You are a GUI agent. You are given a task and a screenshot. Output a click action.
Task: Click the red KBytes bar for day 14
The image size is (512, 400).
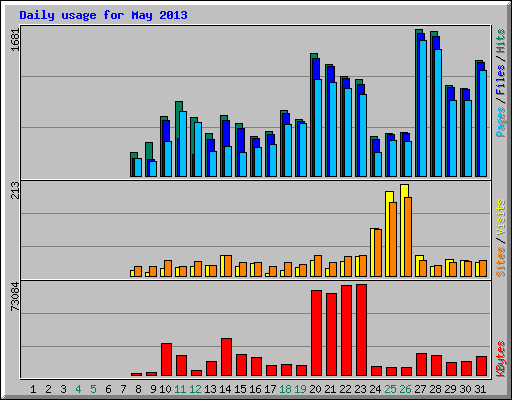pyautogui.click(x=226, y=357)
